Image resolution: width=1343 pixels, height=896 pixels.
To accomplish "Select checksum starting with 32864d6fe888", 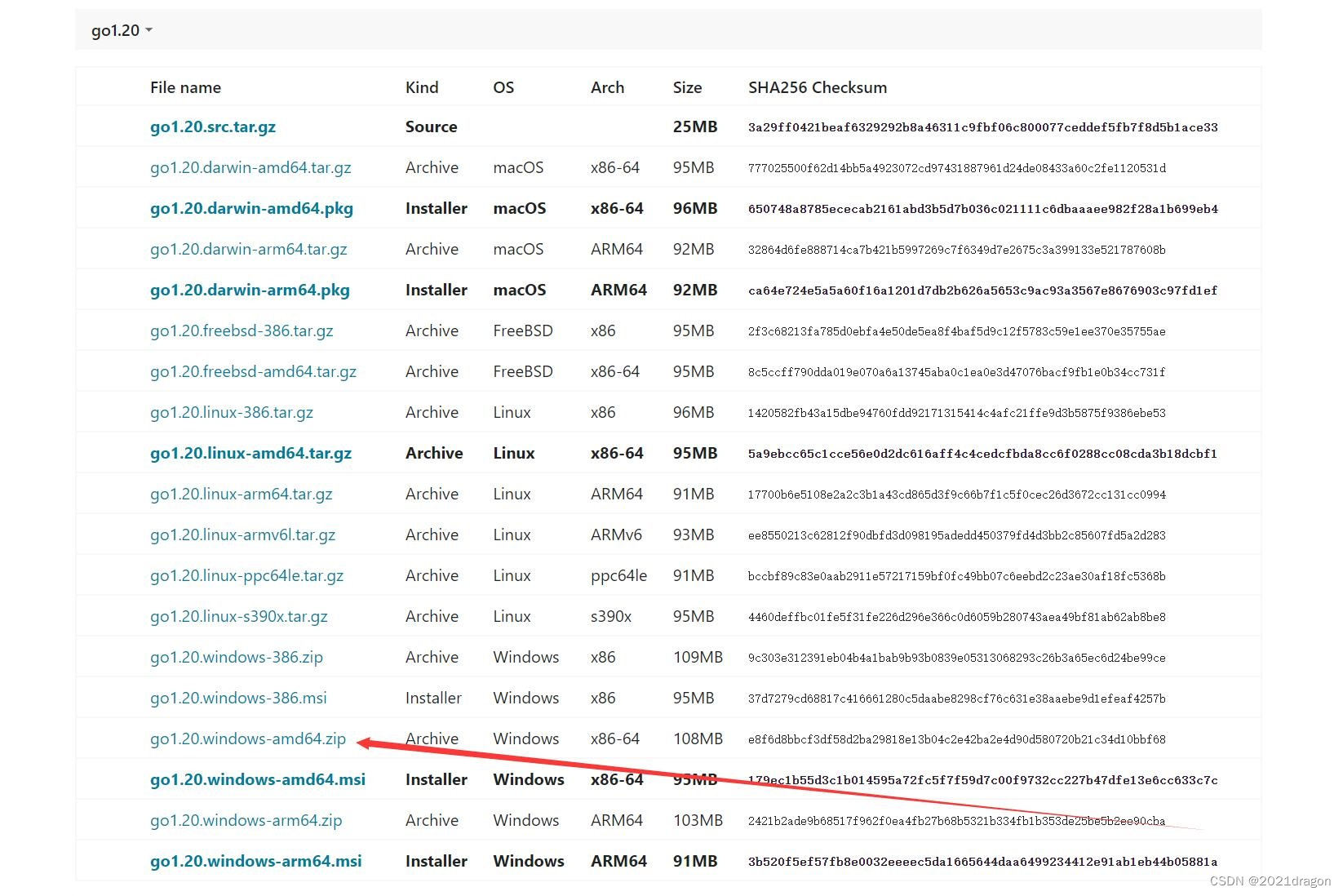I will 957,250.
